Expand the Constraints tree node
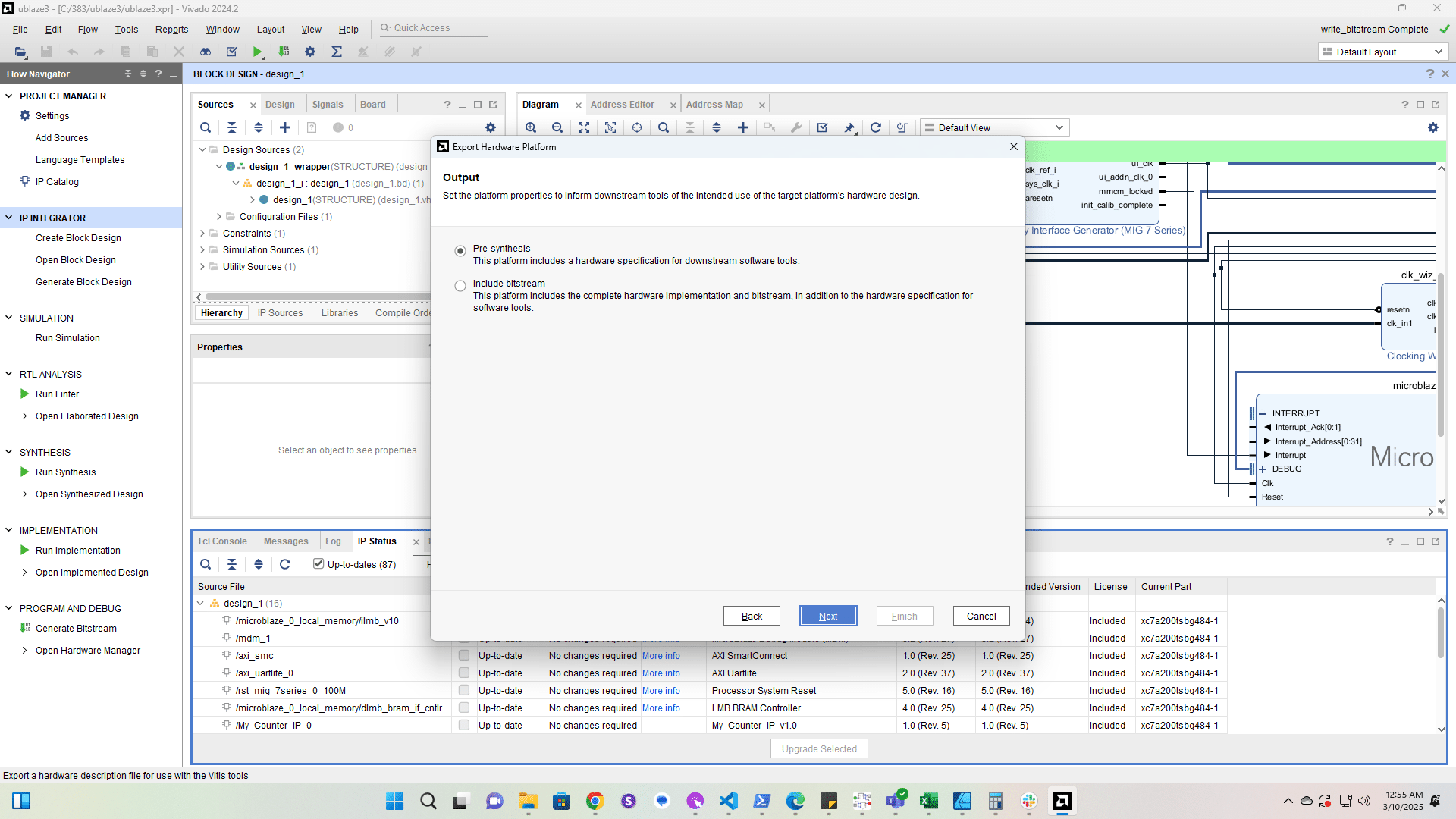 click(x=202, y=234)
